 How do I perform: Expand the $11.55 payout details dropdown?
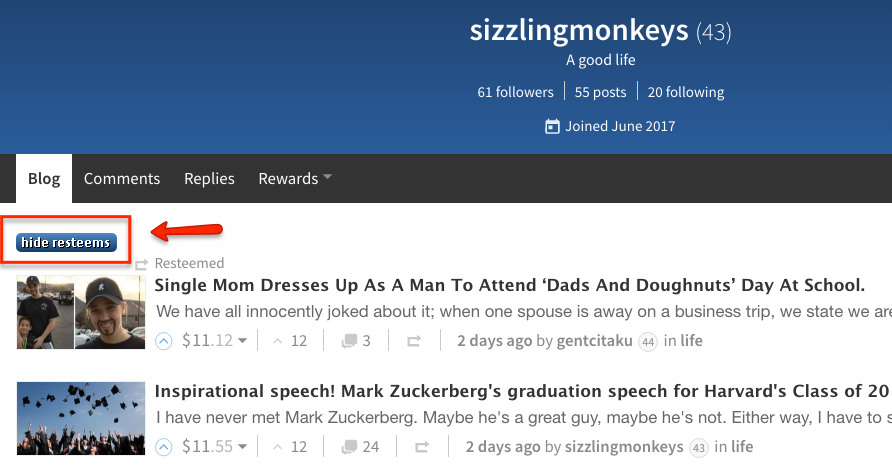[x=241, y=448]
